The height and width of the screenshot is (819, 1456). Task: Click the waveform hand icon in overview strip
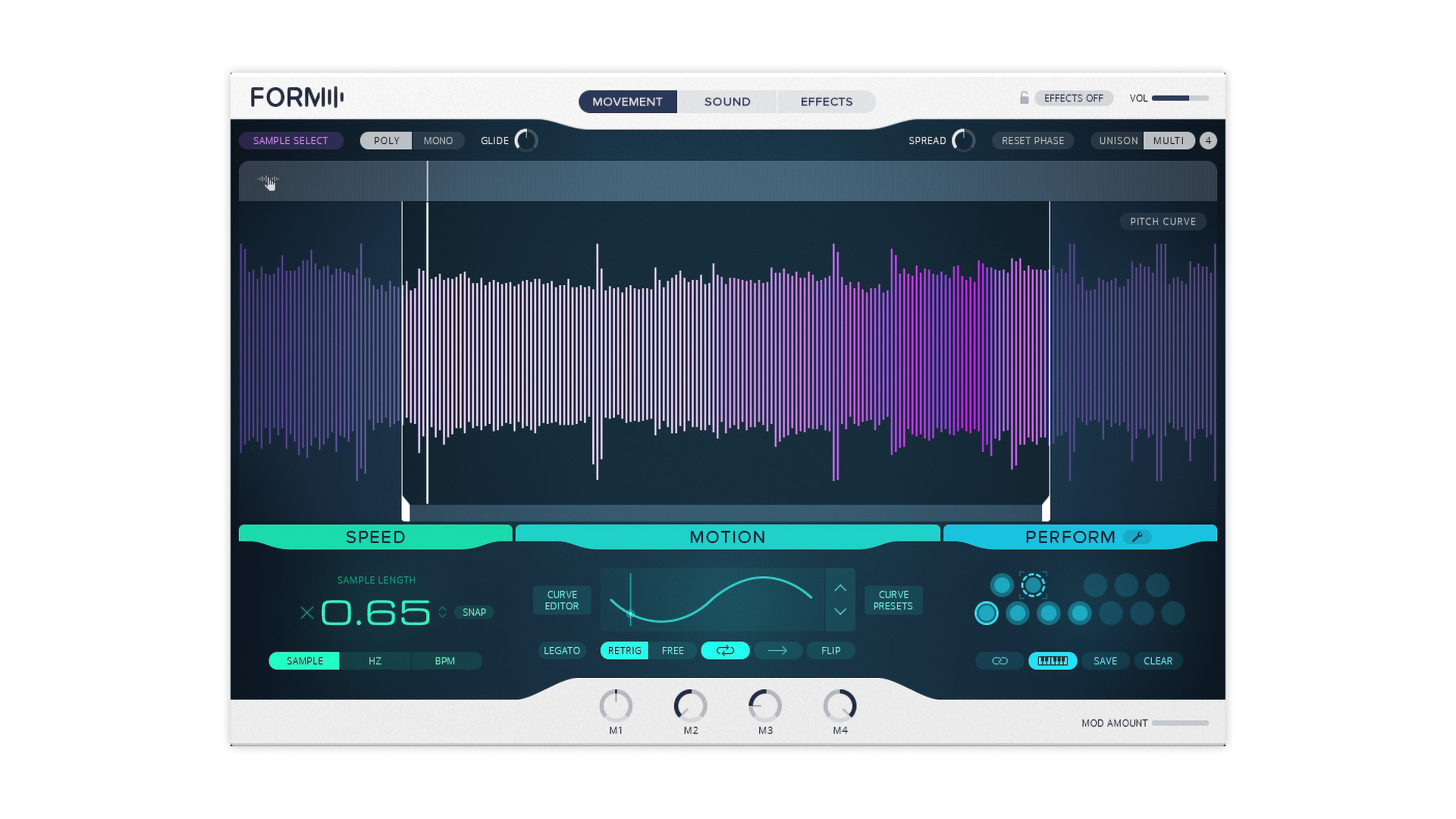(268, 182)
